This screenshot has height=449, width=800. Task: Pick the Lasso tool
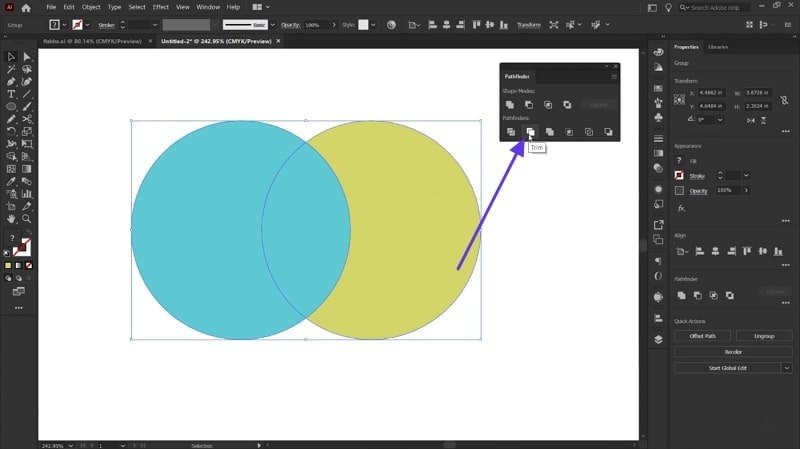pyautogui.click(x=27, y=69)
